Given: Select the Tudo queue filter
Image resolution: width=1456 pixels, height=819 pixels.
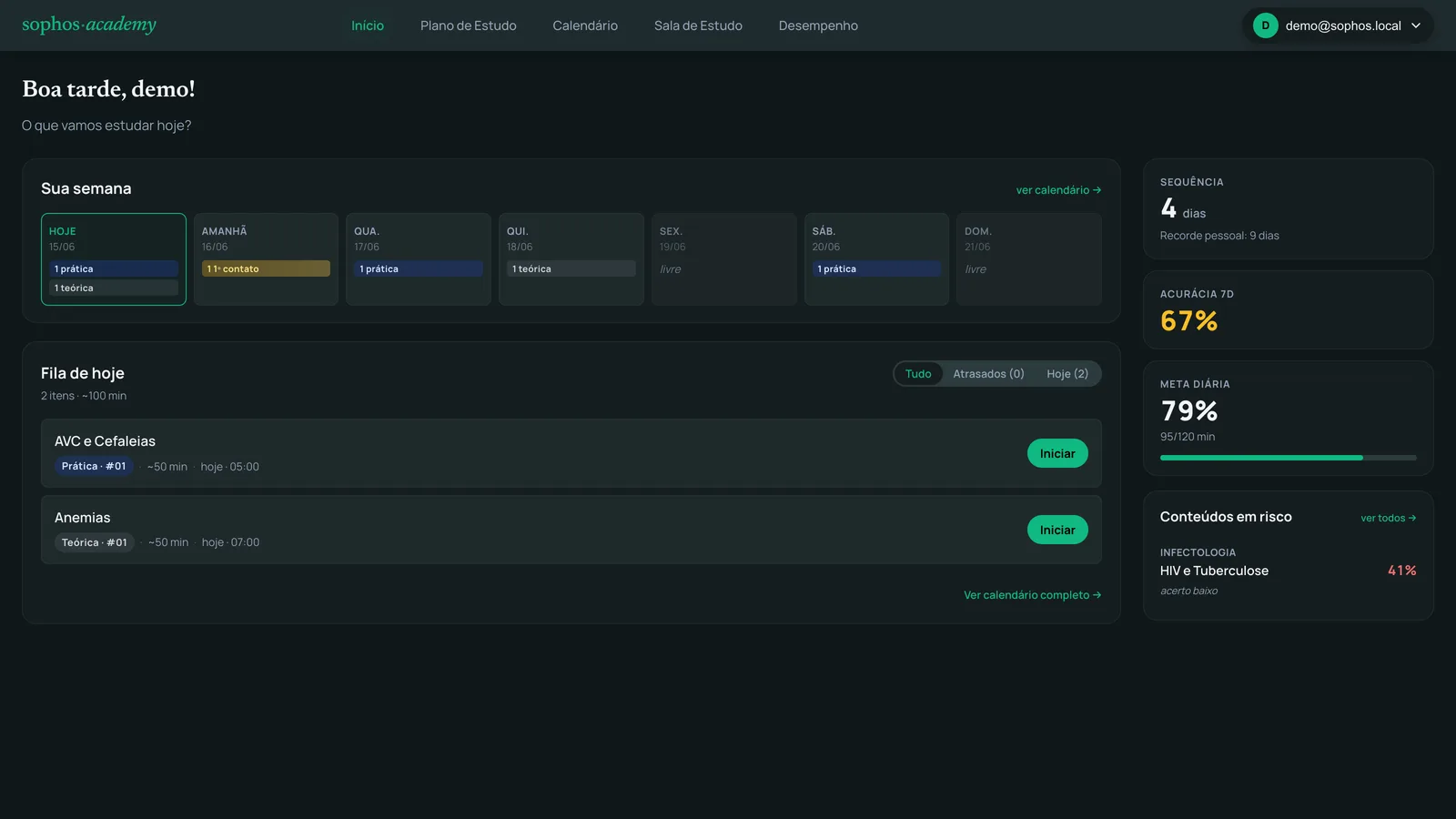Looking at the screenshot, I should pos(918,374).
